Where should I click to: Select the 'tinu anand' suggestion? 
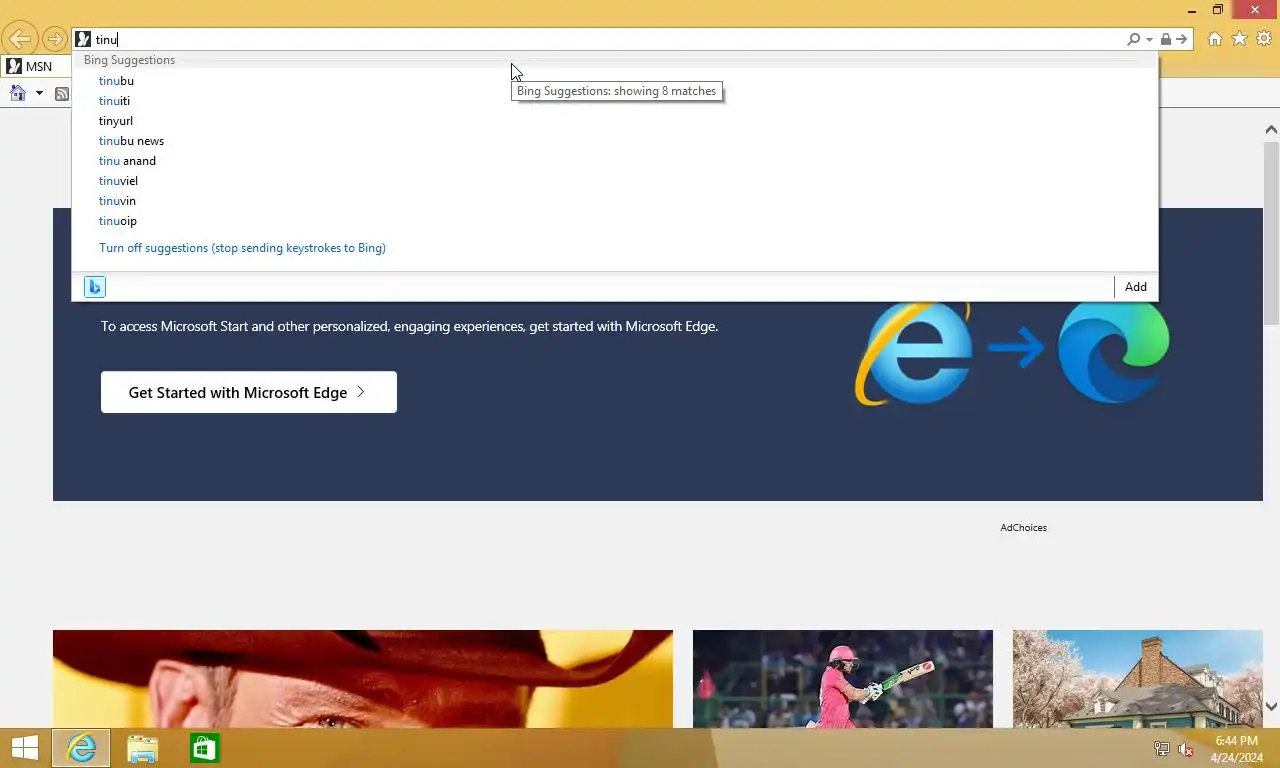127,161
